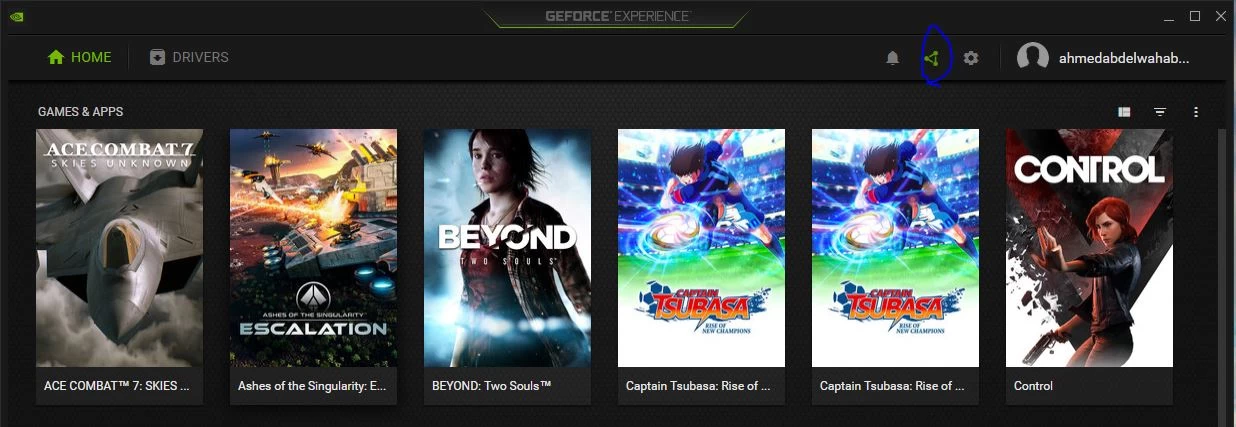Viewport: 1236px width, 427px height.
Task: Switch to grid view layout icon
Action: 1124,112
